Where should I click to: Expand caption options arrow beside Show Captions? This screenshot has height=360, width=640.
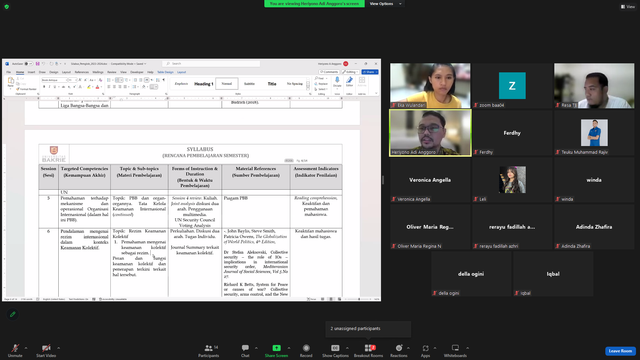(347, 348)
